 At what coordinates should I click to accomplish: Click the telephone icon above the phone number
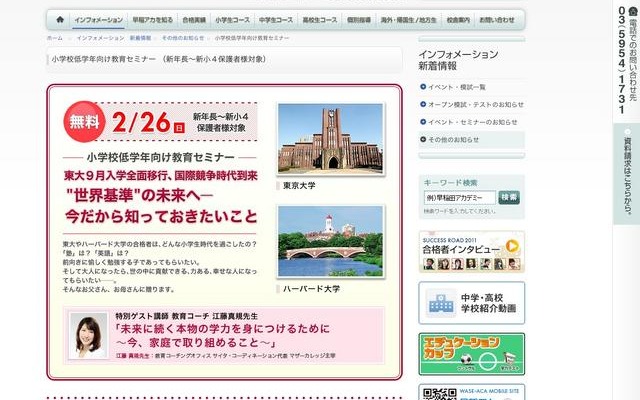click(633, 11)
